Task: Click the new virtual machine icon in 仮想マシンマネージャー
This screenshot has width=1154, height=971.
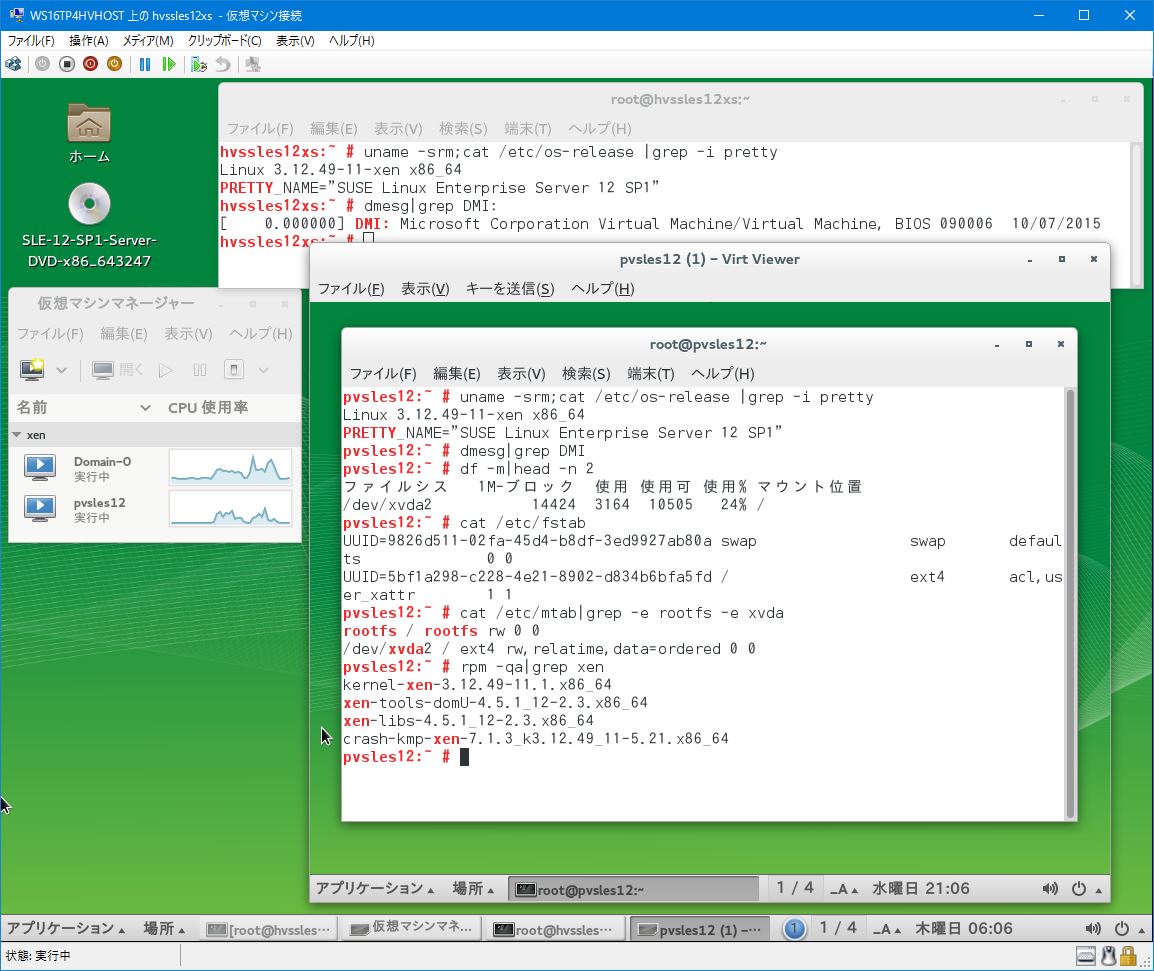Action: click(x=32, y=370)
